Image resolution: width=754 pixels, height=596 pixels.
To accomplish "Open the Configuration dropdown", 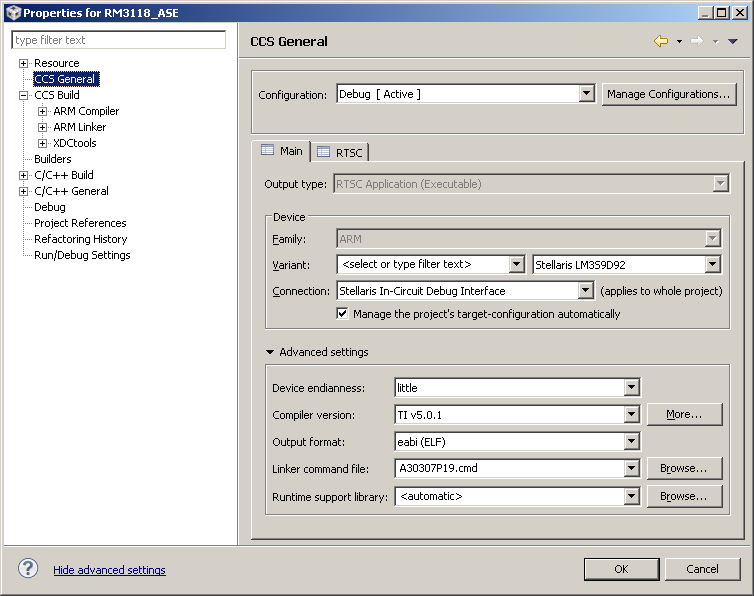I will click(x=586, y=94).
